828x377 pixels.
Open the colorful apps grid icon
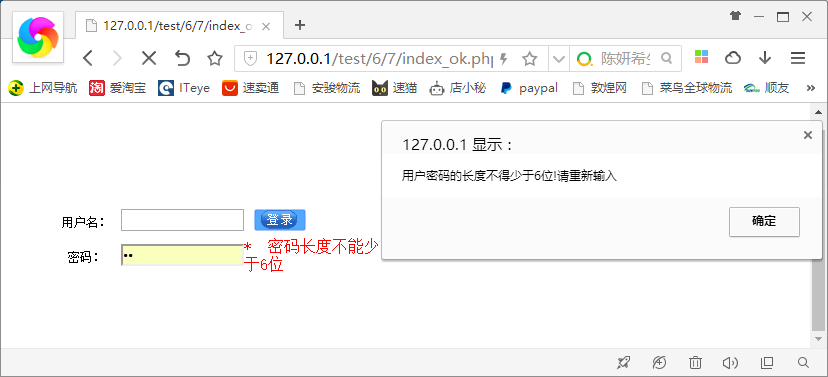coord(701,57)
